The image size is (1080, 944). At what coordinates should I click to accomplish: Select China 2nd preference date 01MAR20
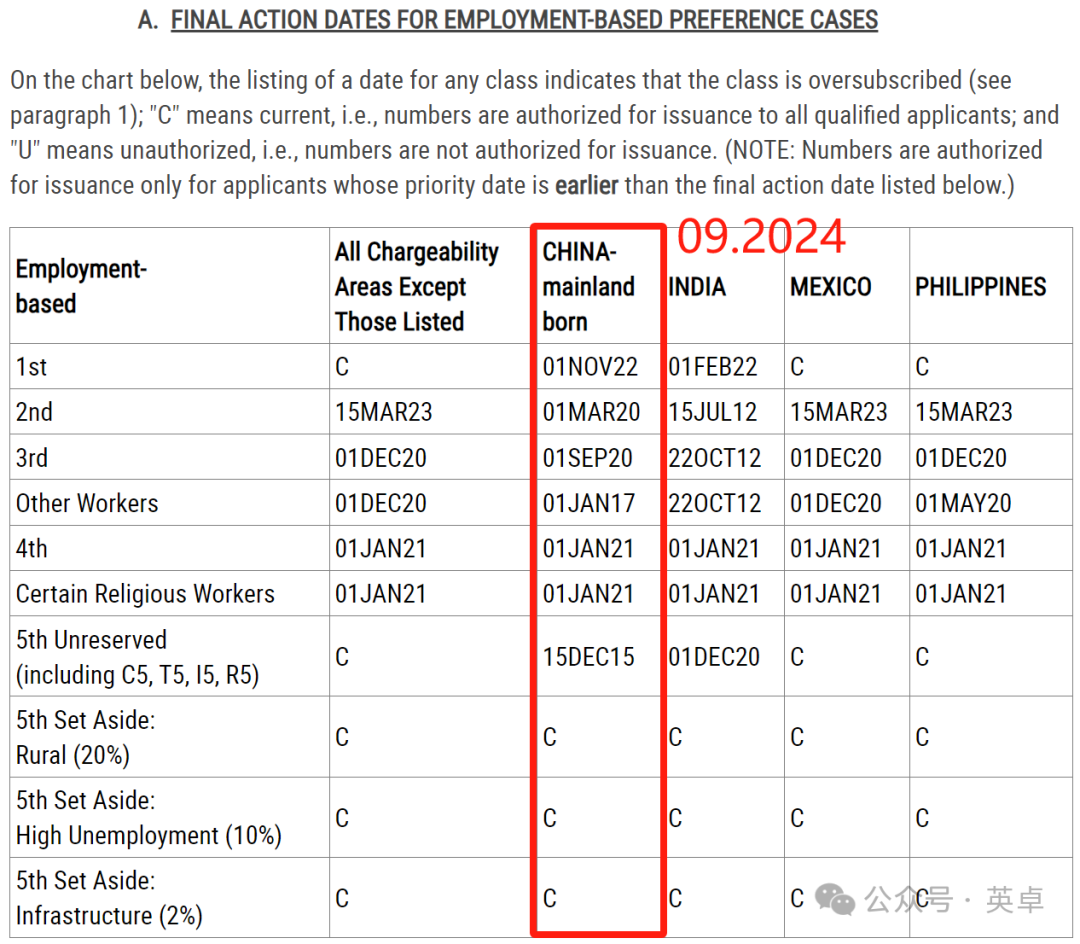point(591,412)
